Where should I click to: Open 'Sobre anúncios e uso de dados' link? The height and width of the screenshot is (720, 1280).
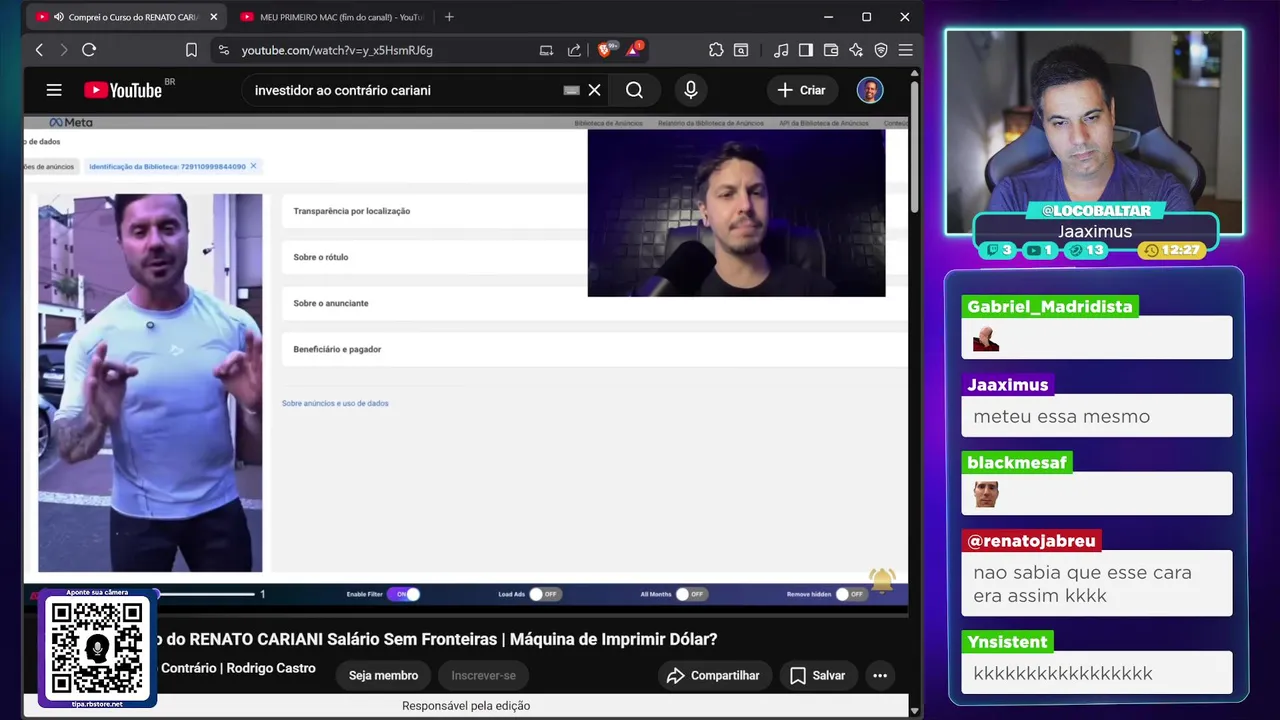[335, 403]
